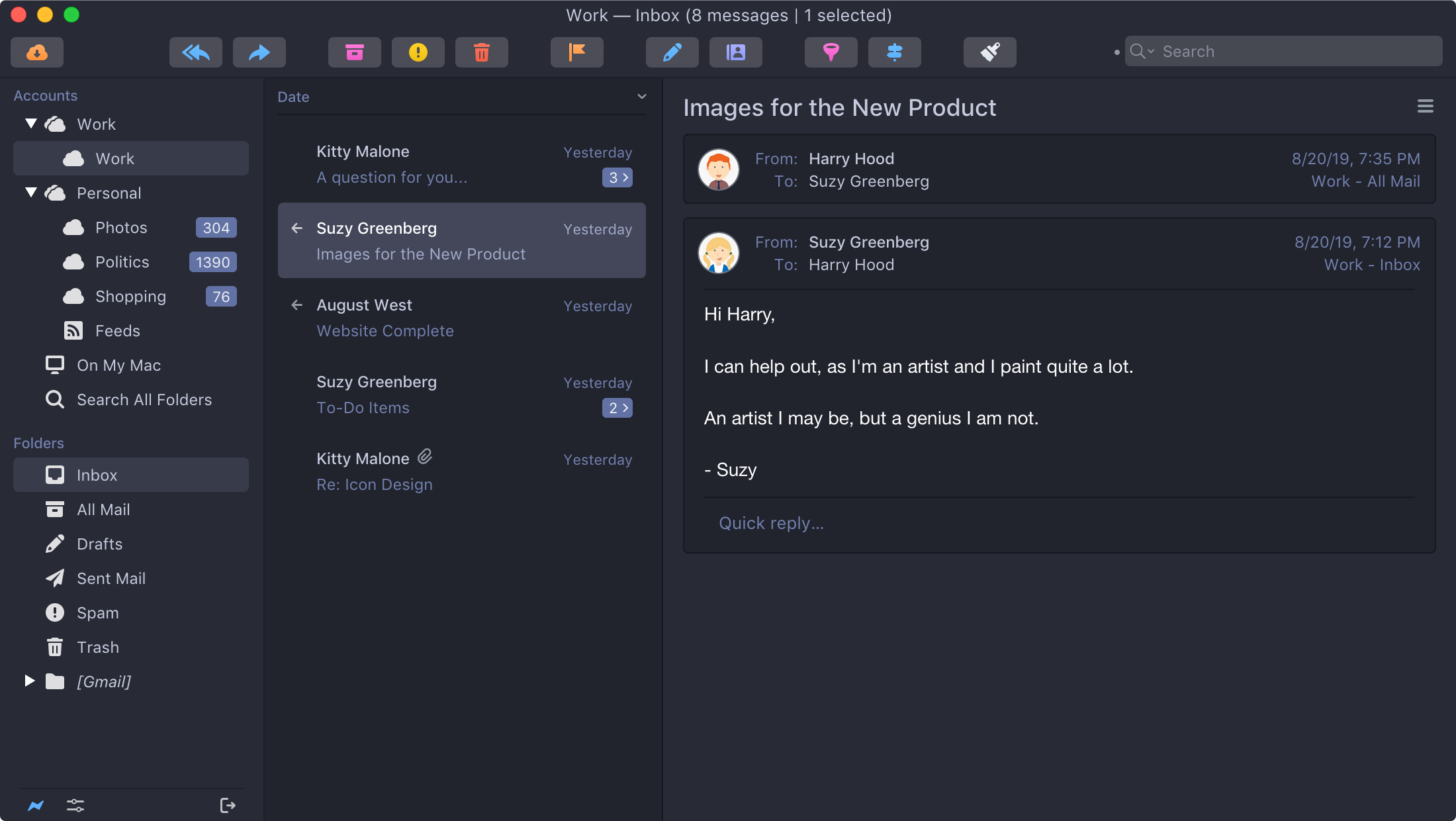
Task: Click the Forward arrow toolbar icon
Action: [259, 52]
